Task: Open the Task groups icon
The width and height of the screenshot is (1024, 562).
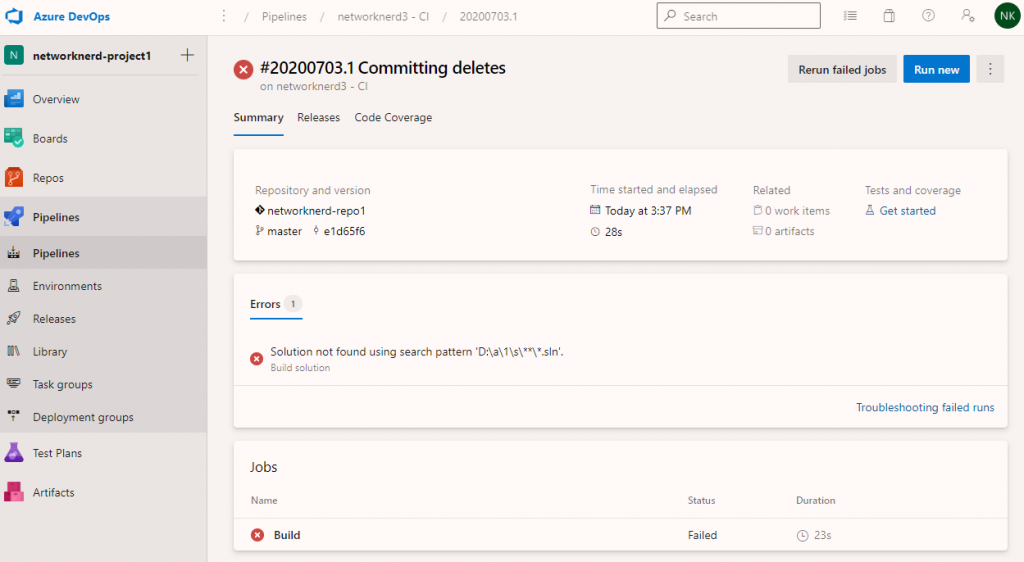Action: click(14, 384)
